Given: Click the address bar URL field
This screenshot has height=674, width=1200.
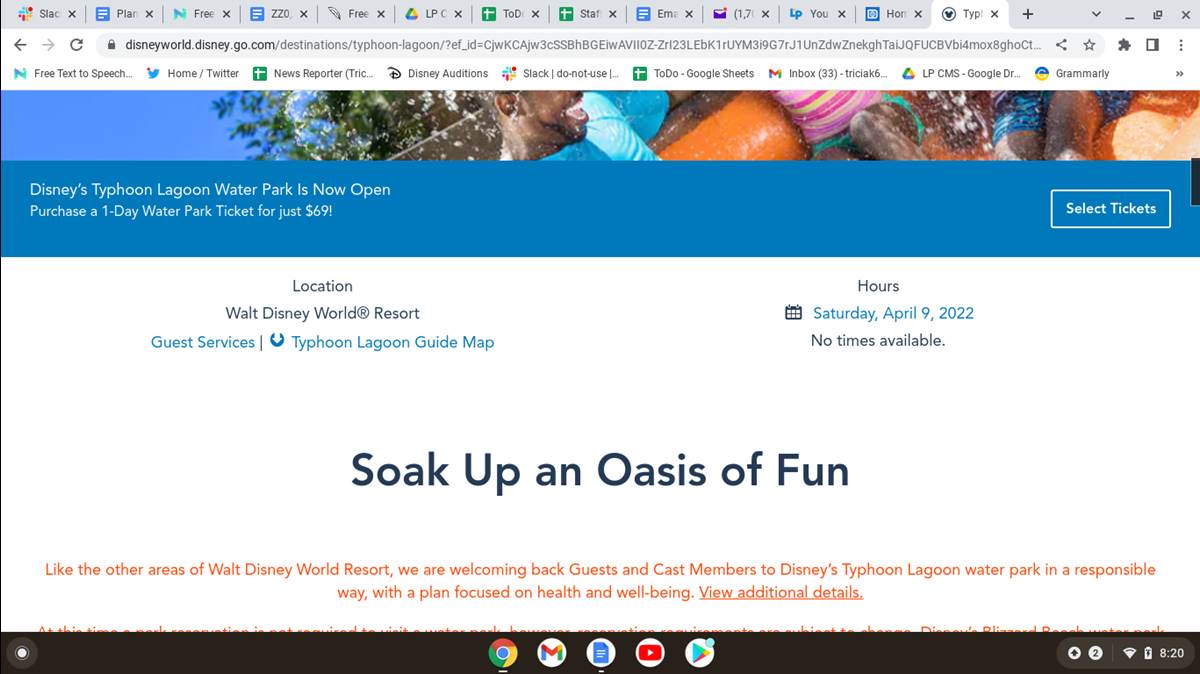Looking at the screenshot, I should pos(580,45).
